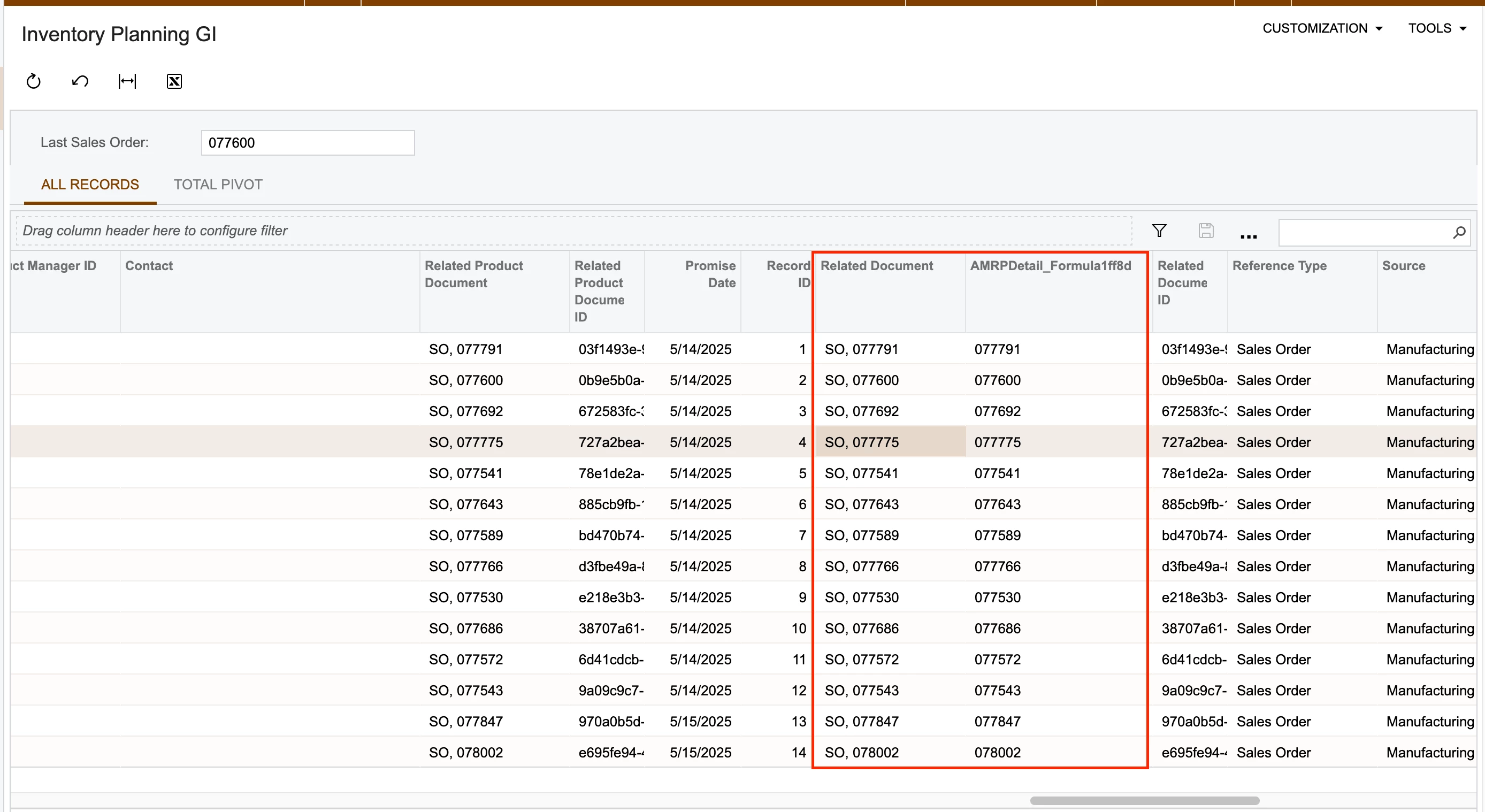
Task: Click the grid search text box
Action: pos(1364,233)
